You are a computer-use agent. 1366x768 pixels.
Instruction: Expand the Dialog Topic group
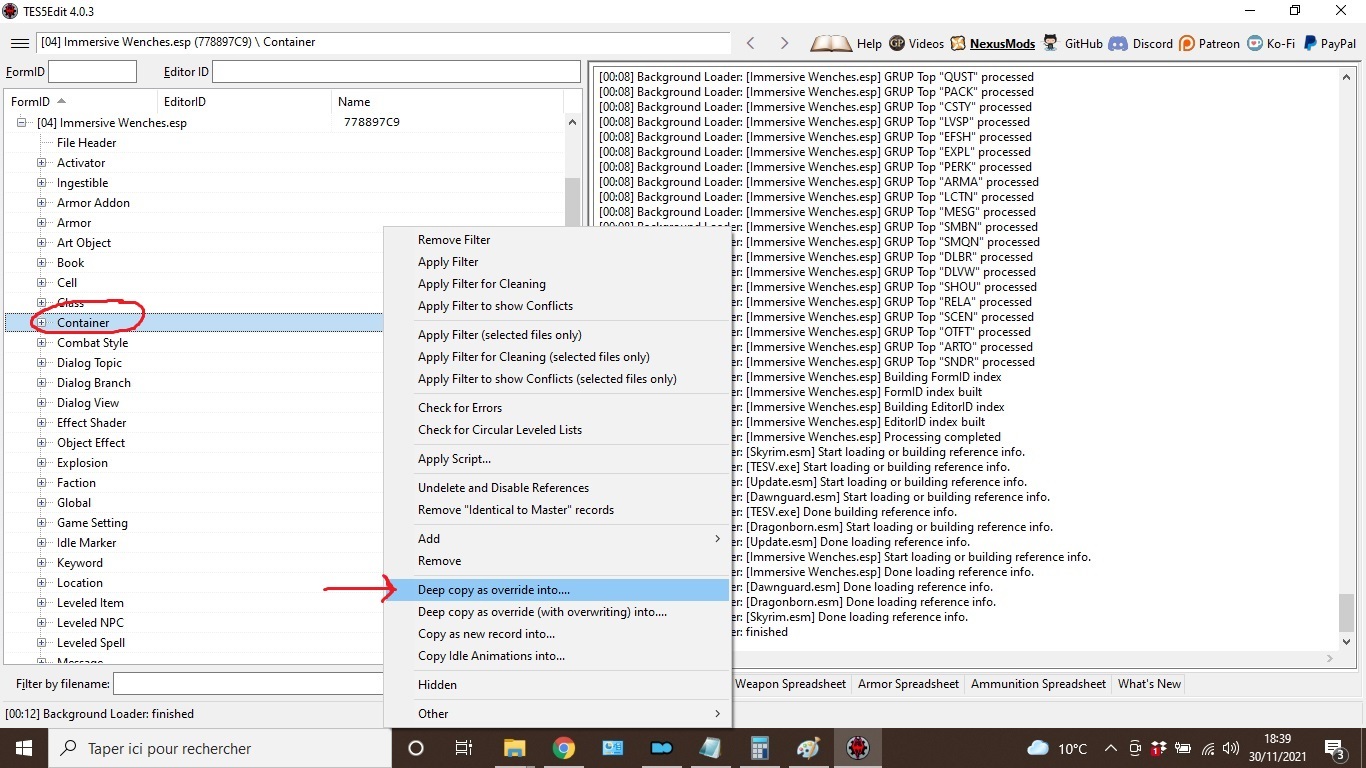tap(42, 363)
